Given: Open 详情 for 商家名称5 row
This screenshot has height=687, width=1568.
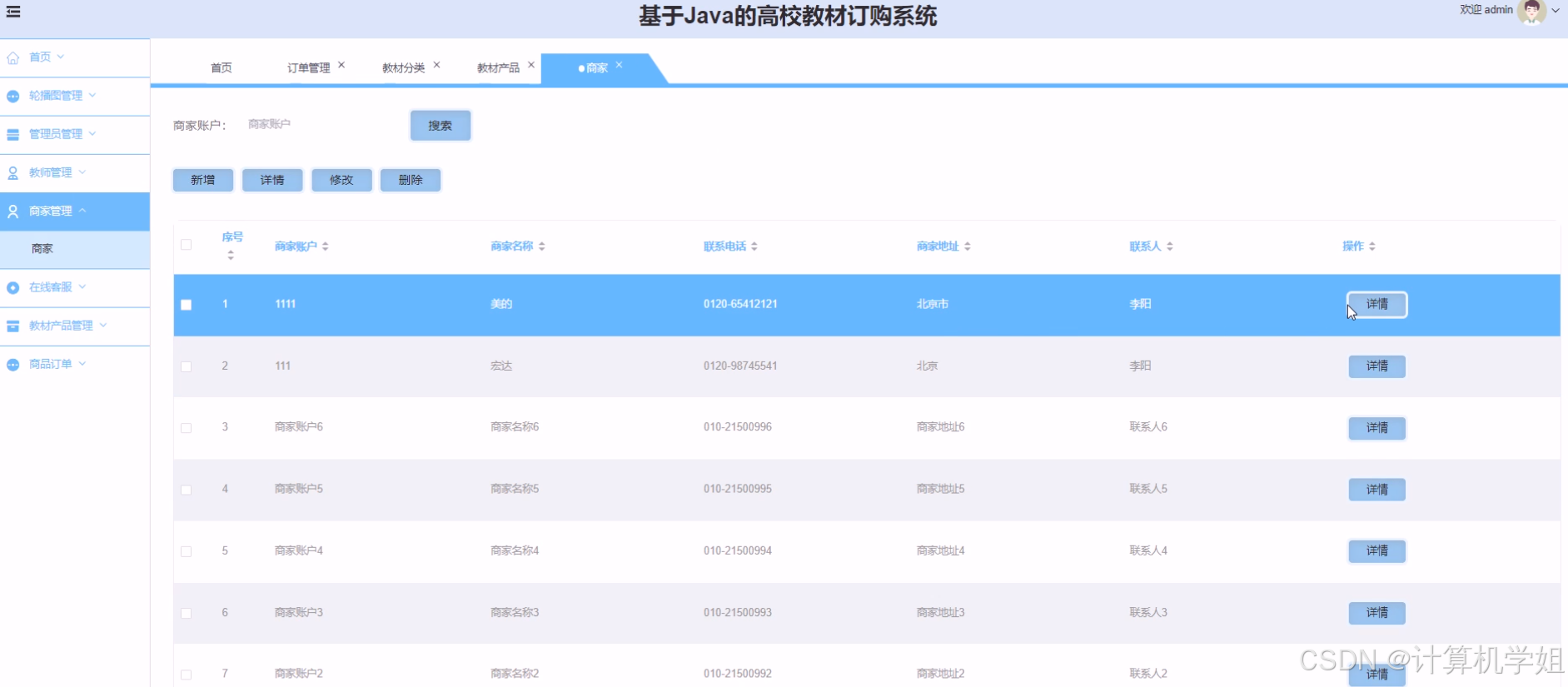Looking at the screenshot, I should pos(1377,490).
